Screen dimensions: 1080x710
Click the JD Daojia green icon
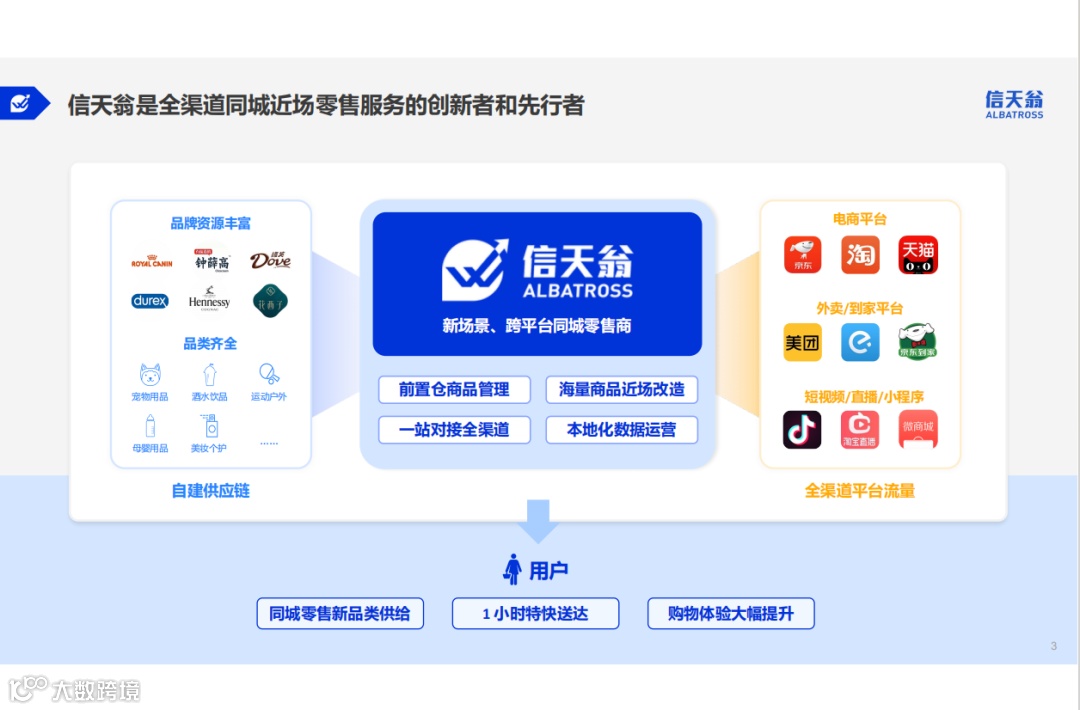tap(917, 342)
